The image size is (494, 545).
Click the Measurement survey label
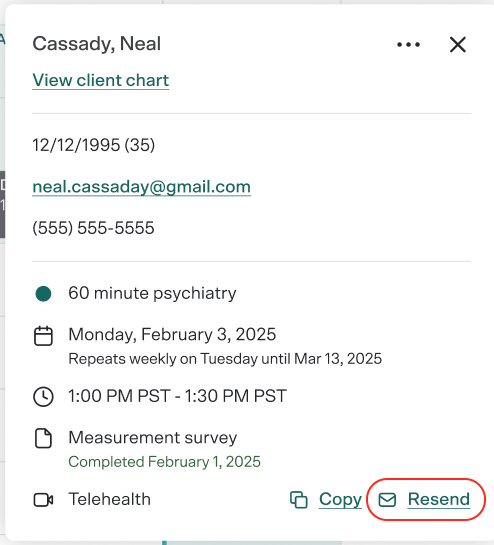coord(153,437)
